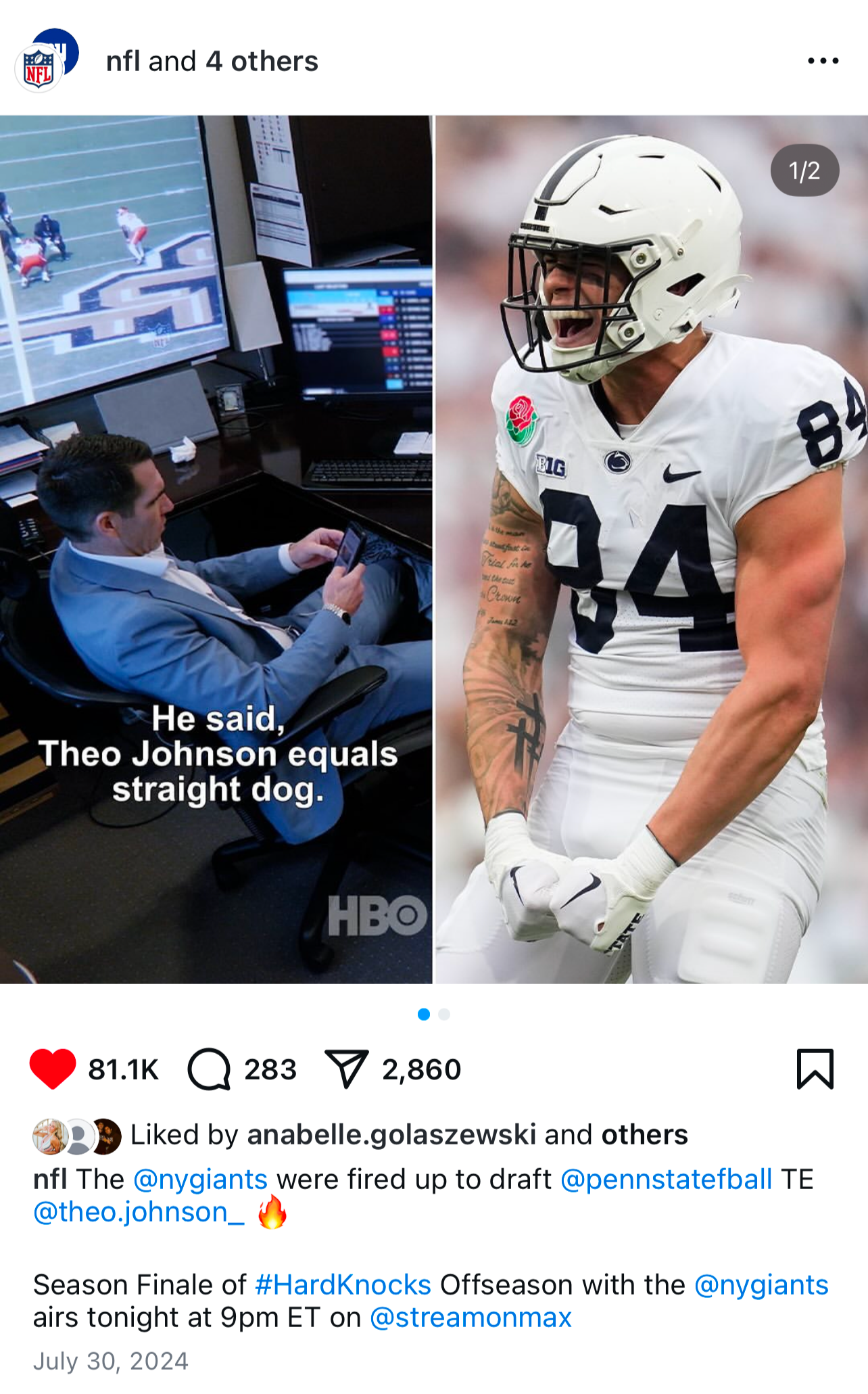Go to the second carousel dot
Viewport: 868px width, 1394px height.
(x=444, y=1014)
